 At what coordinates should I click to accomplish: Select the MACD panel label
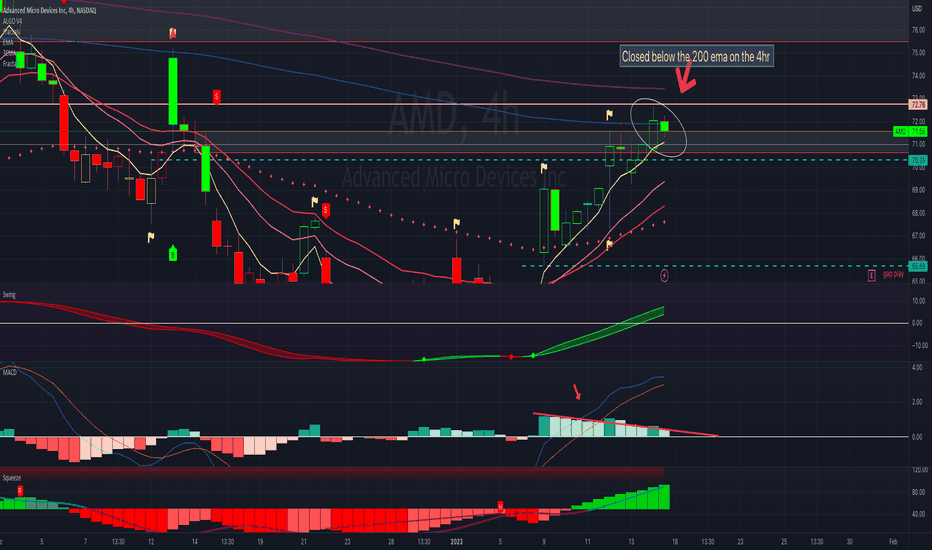pyautogui.click(x=10, y=372)
